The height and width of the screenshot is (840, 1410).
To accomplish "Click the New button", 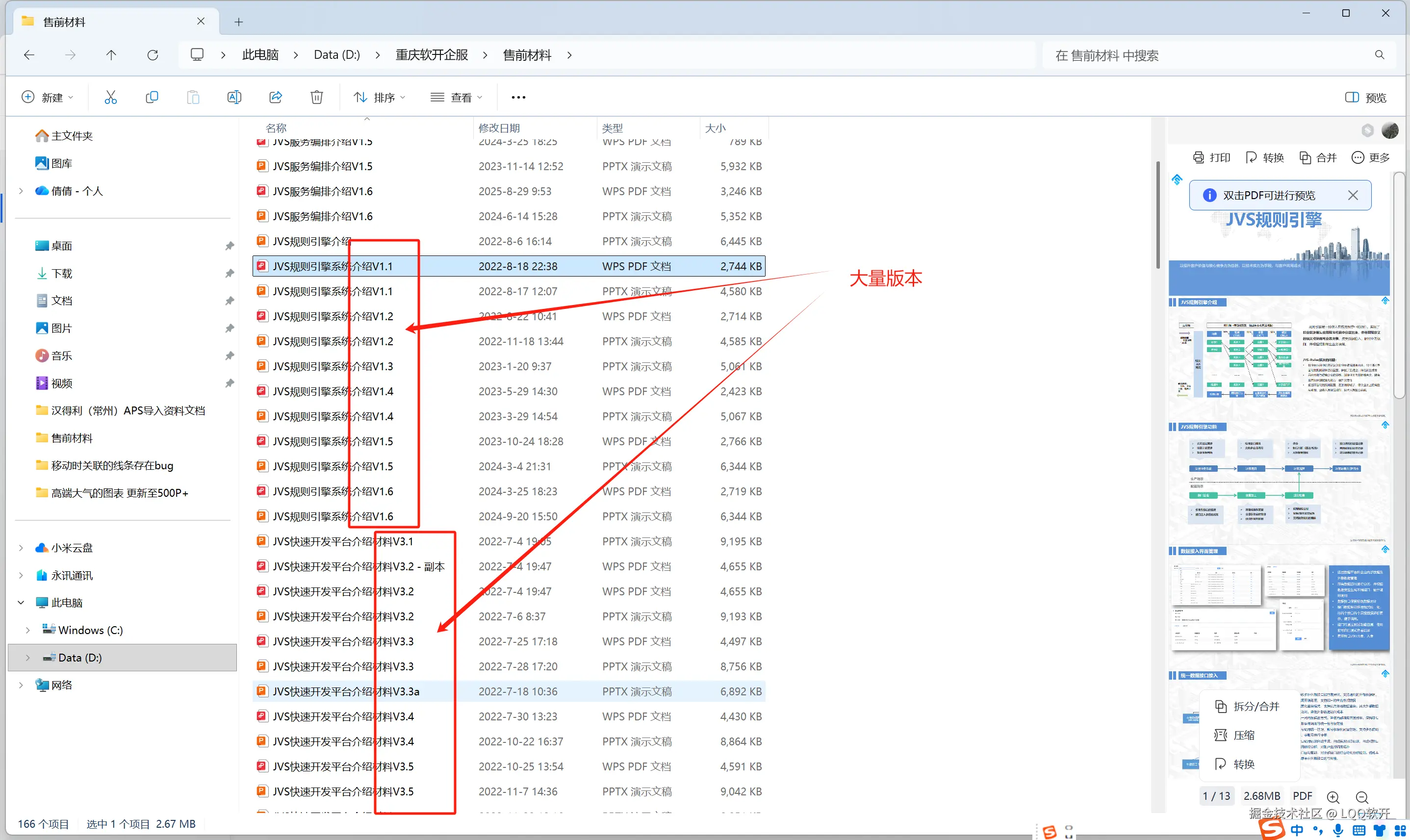I will tap(47, 98).
